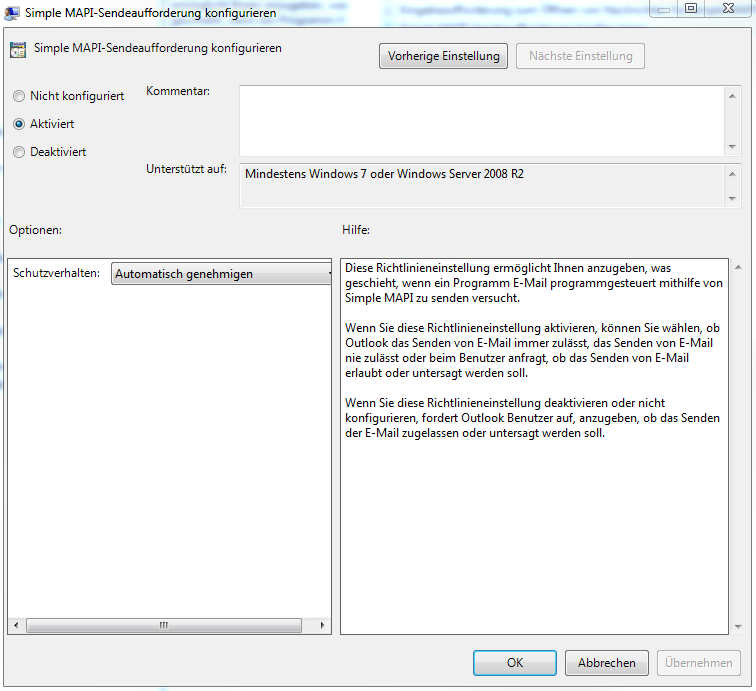Screen dimensions: 756x691
Task: Click the 'Schutzverhalten:' label
Action: (56, 273)
